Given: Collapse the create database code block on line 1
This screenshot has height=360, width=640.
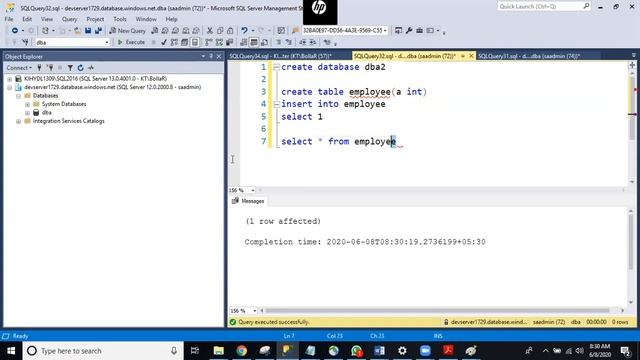Looking at the screenshot, I should [x=276, y=67].
